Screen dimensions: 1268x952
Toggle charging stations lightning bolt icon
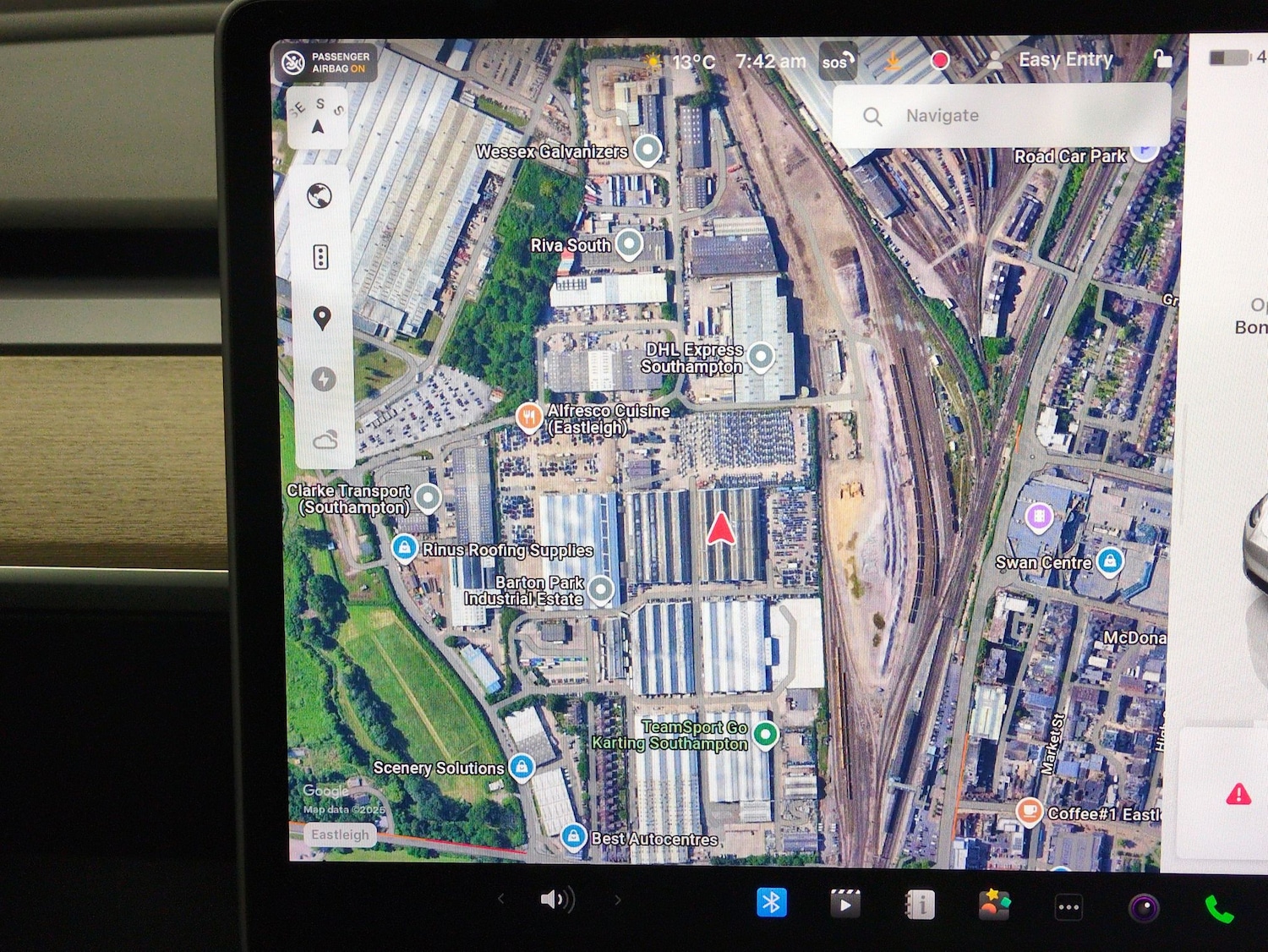(x=323, y=380)
